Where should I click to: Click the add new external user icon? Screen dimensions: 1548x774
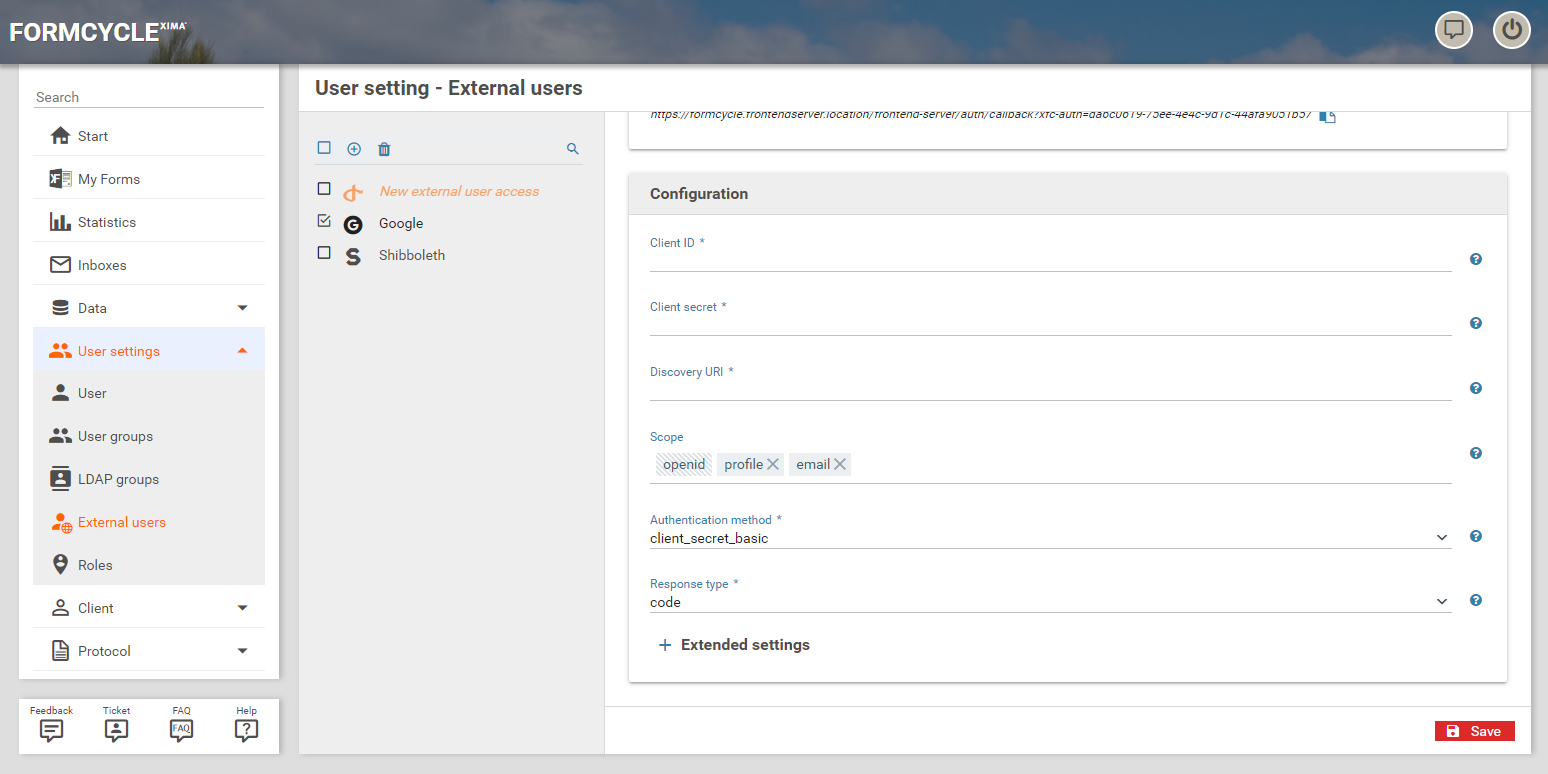click(x=354, y=149)
